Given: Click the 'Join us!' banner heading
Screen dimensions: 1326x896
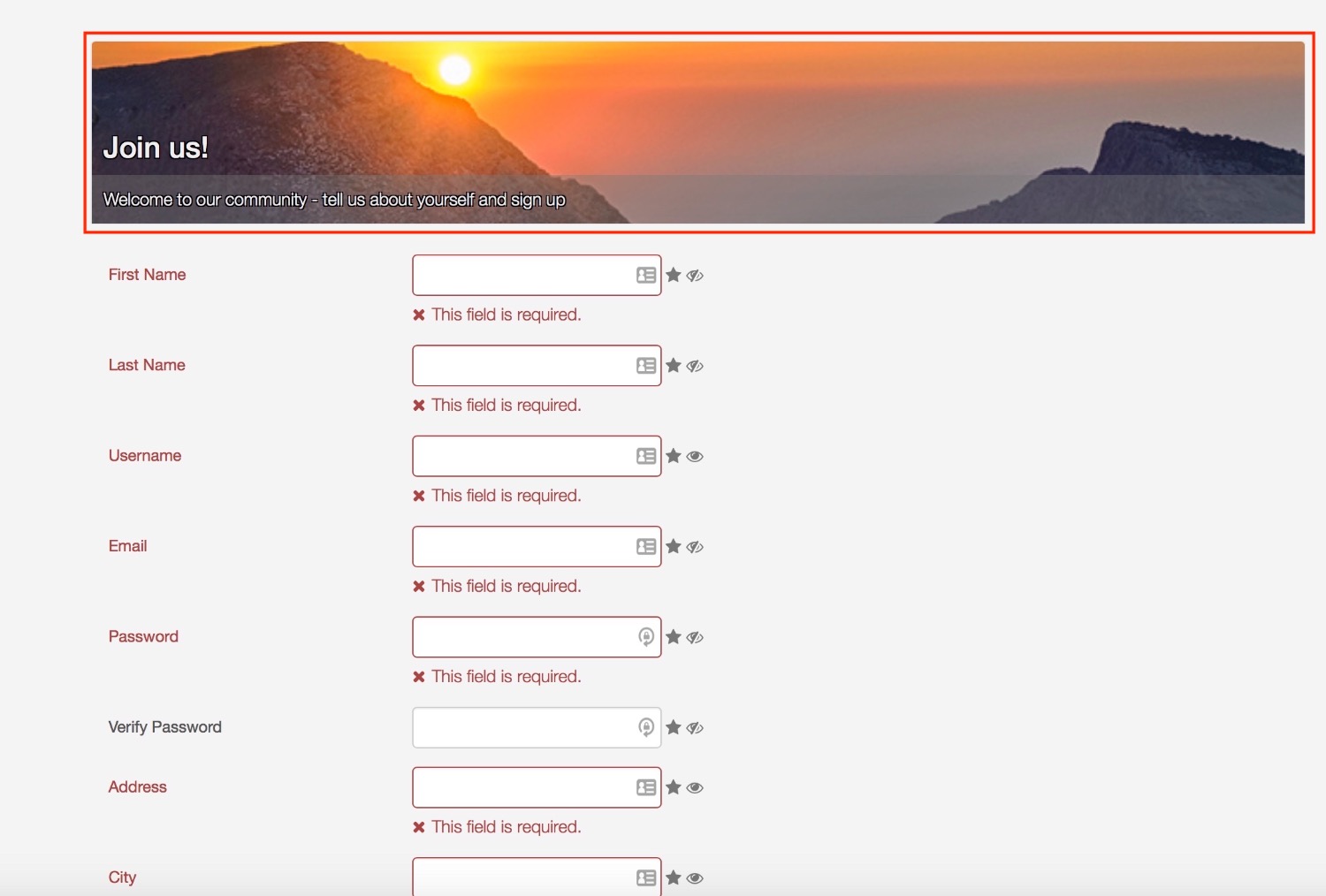Looking at the screenshot, I should 156,148.
